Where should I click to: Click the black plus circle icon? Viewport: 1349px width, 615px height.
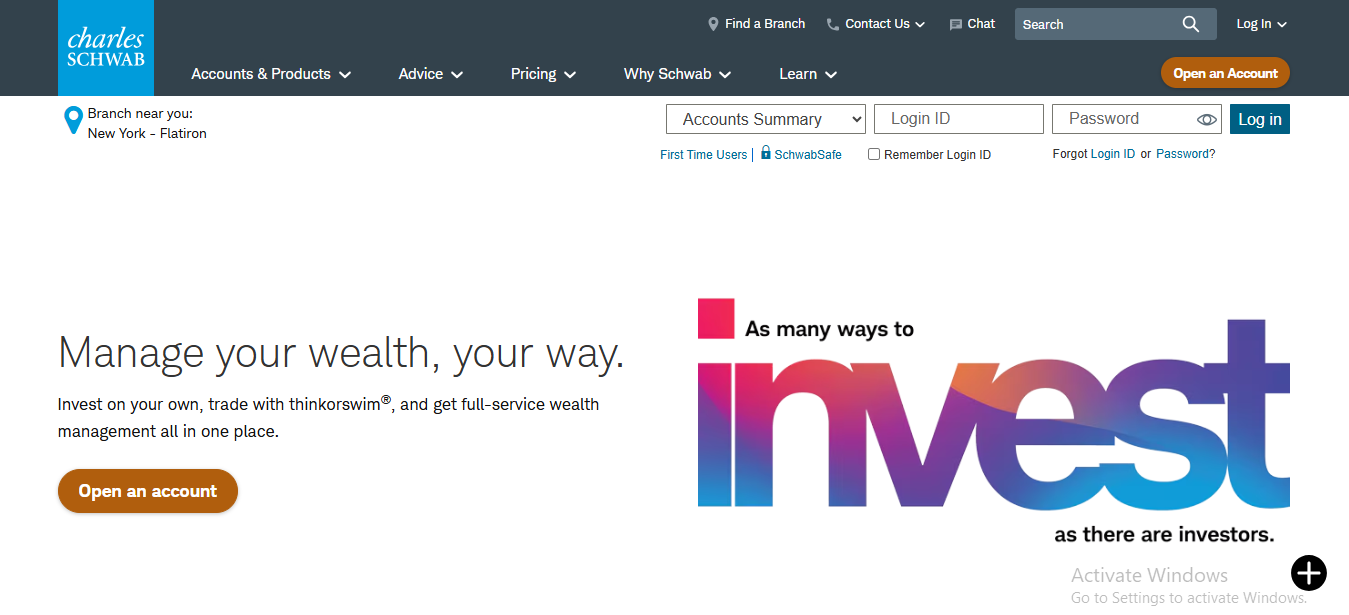pyautogui.click(x=1308, y=573)
